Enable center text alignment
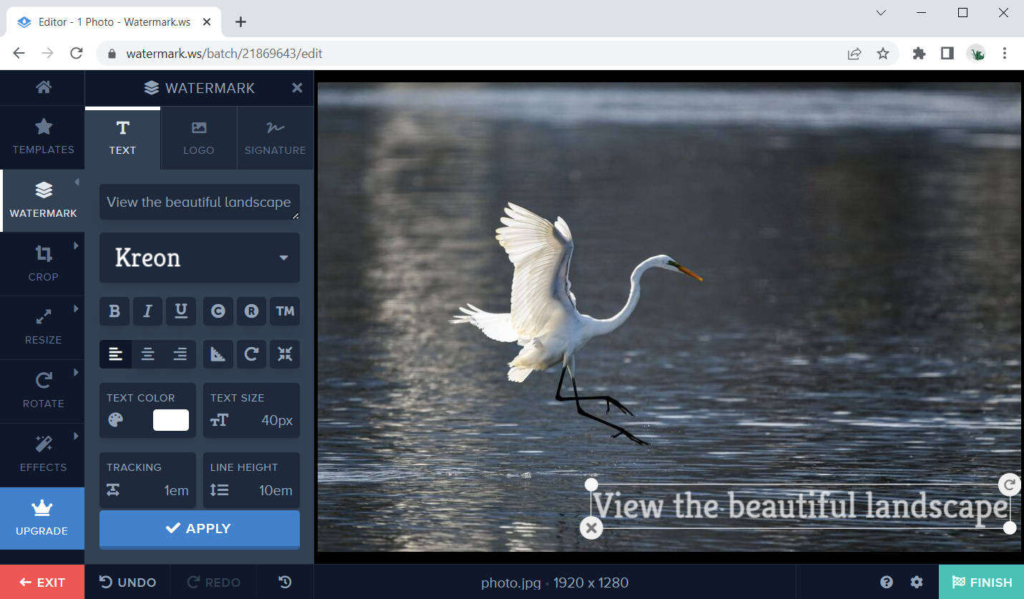 147,354
